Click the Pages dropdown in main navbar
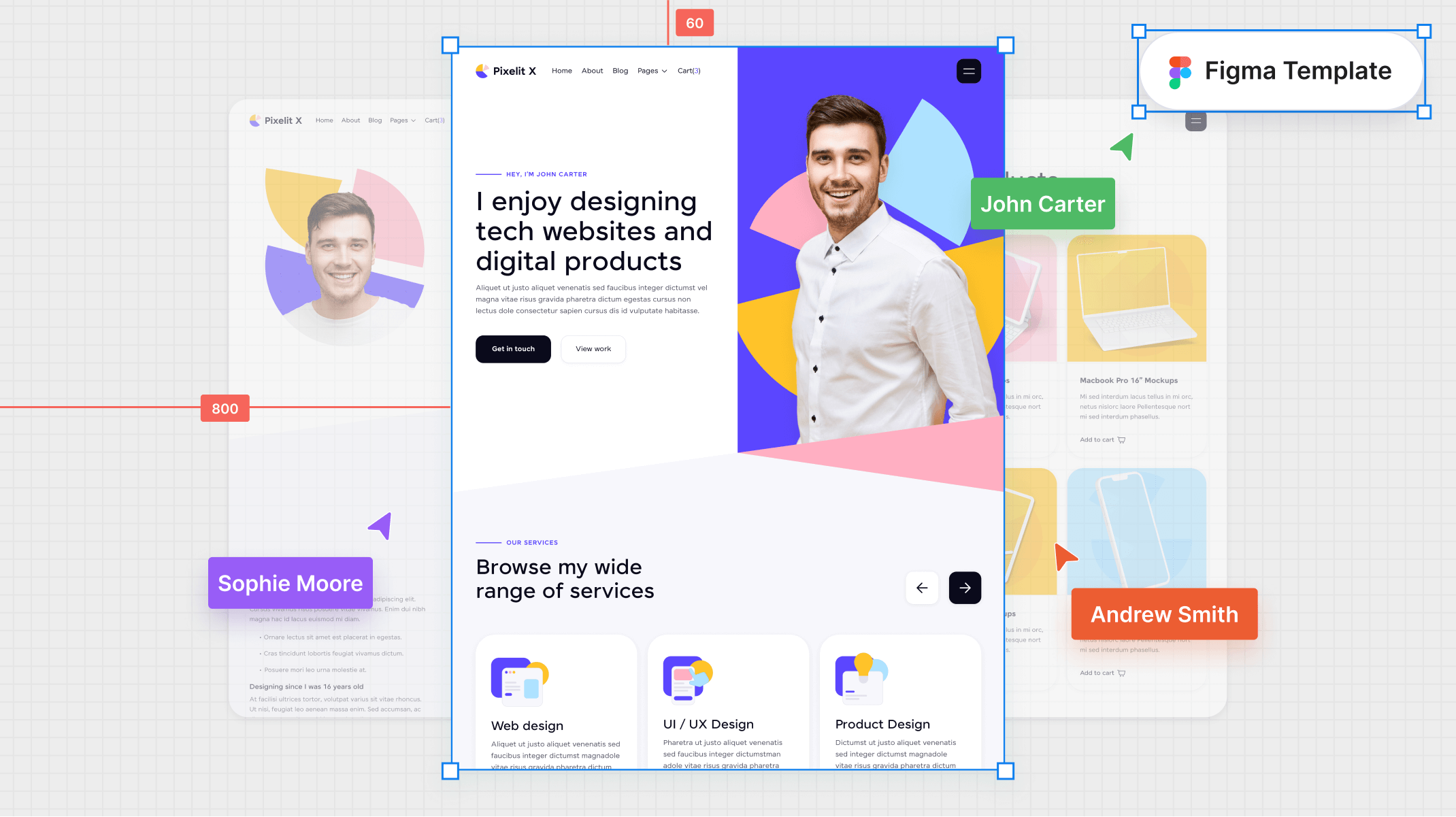 (651, 70)
